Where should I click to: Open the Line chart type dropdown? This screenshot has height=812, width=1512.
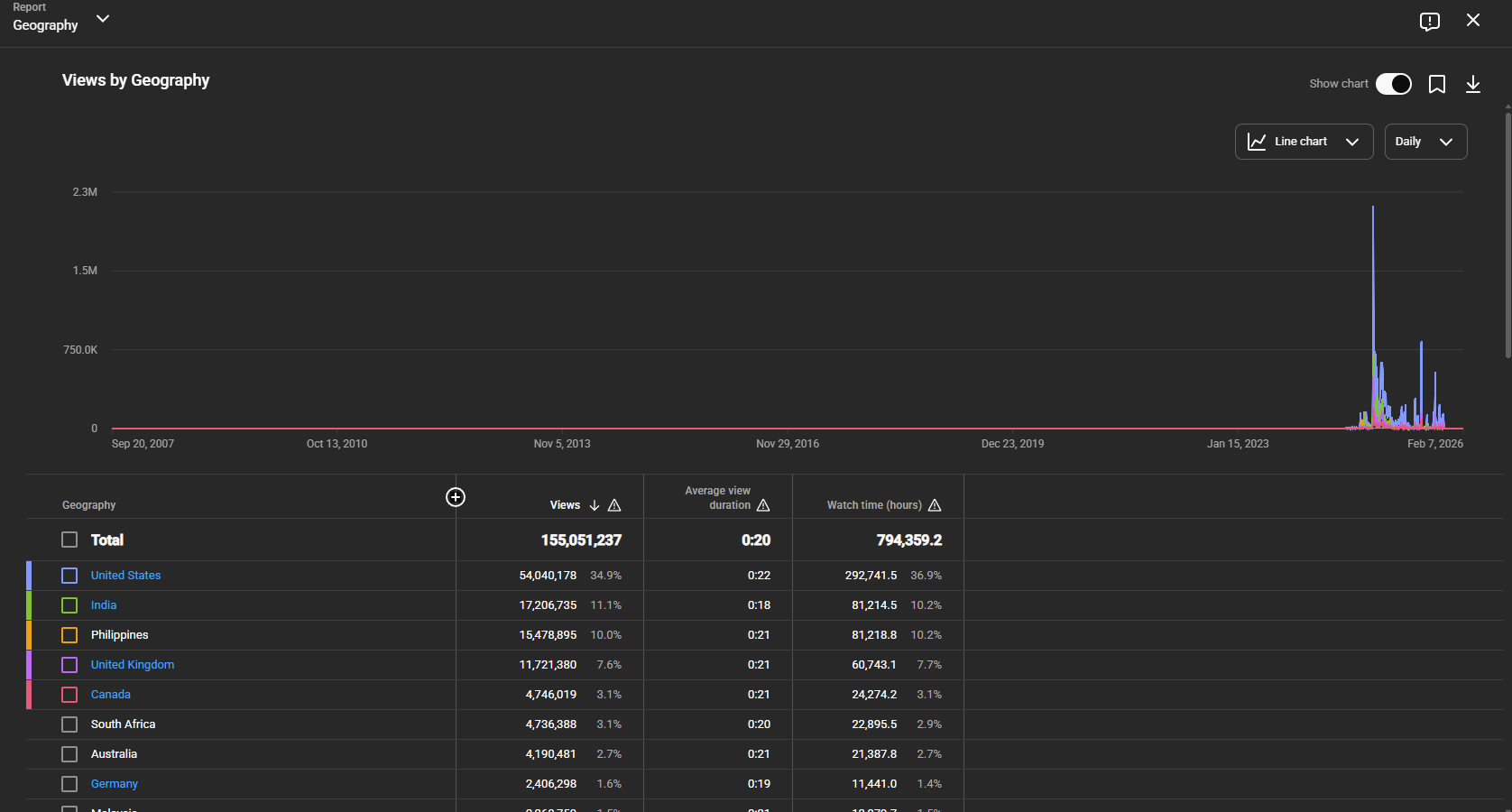[x=1304, y=142]
